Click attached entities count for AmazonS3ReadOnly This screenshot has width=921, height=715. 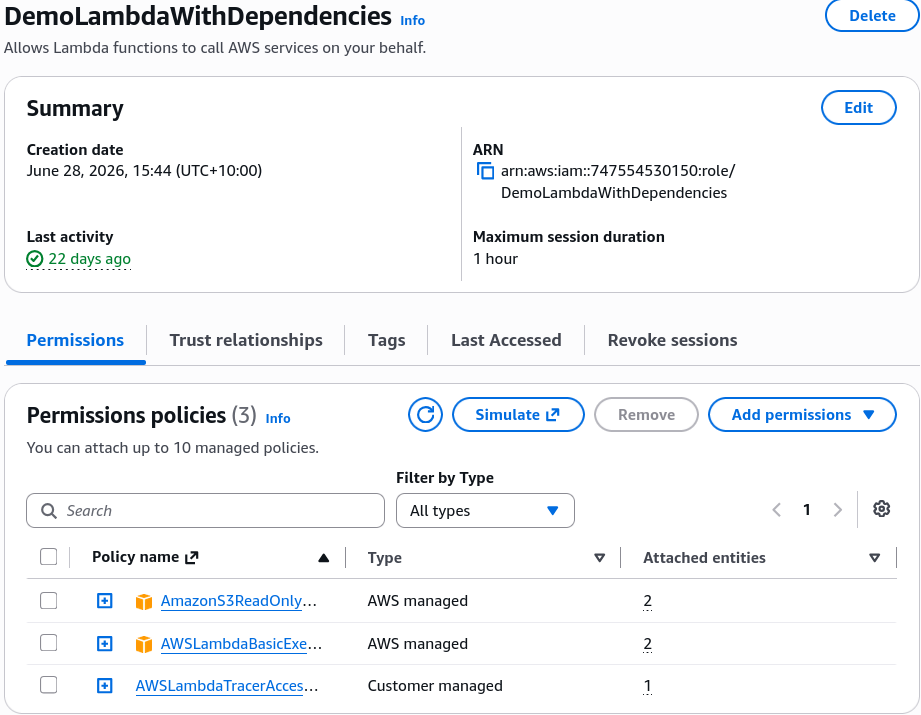coord(647,601)
